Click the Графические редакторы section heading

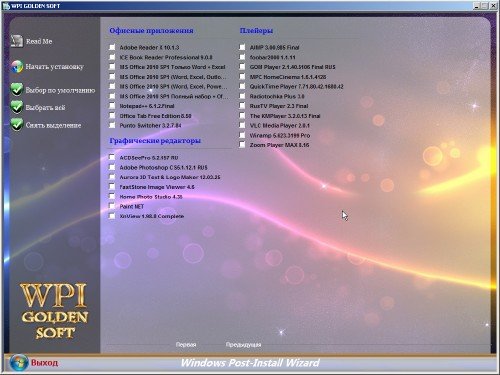(x=155, y=141)
